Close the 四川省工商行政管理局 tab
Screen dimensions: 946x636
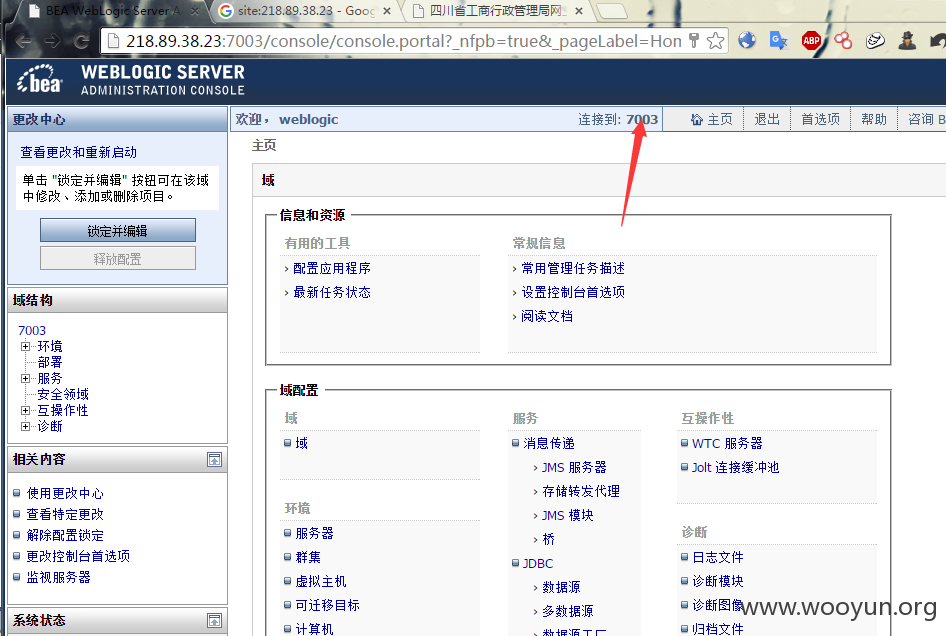click(x=579, y=11)
